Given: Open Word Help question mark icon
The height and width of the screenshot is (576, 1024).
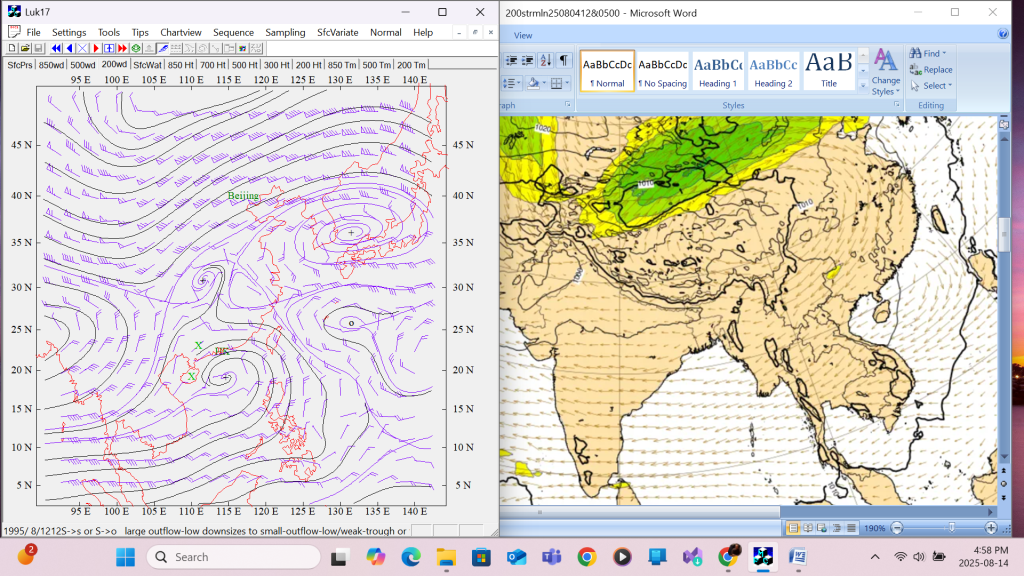Looking at the screenshot, I should (1003, 34).
